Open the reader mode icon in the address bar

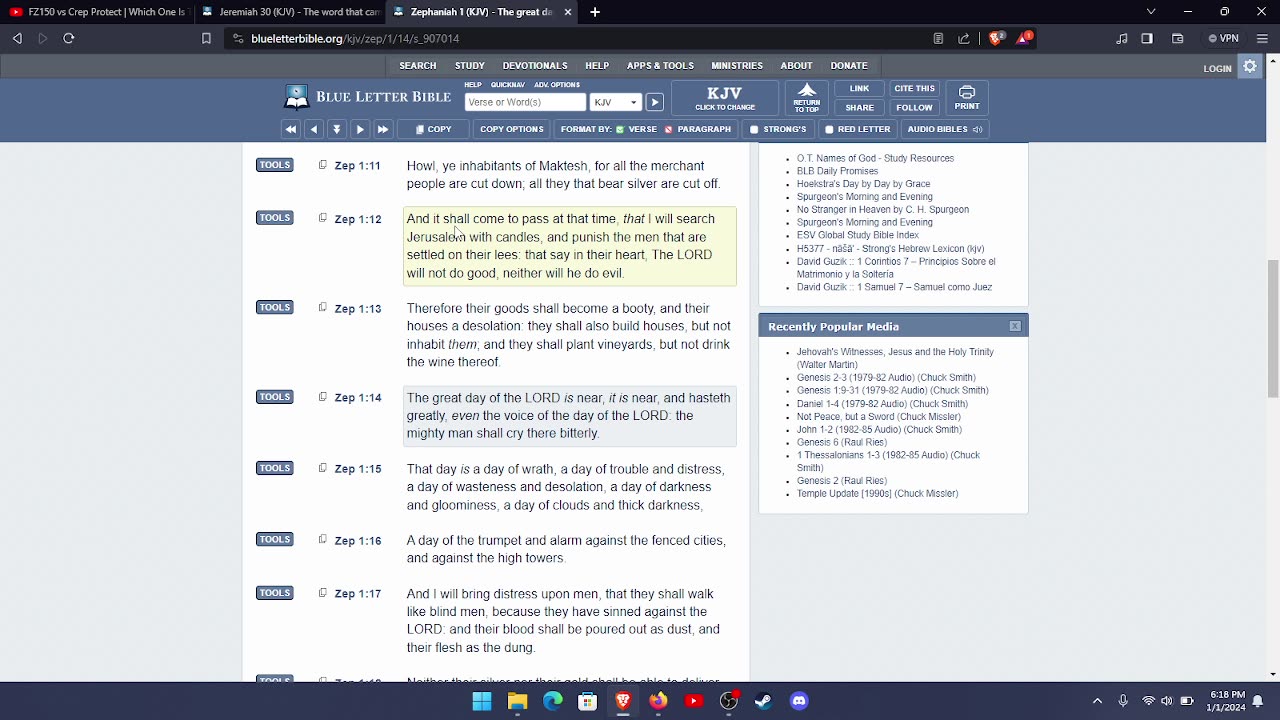pos(938,38)
